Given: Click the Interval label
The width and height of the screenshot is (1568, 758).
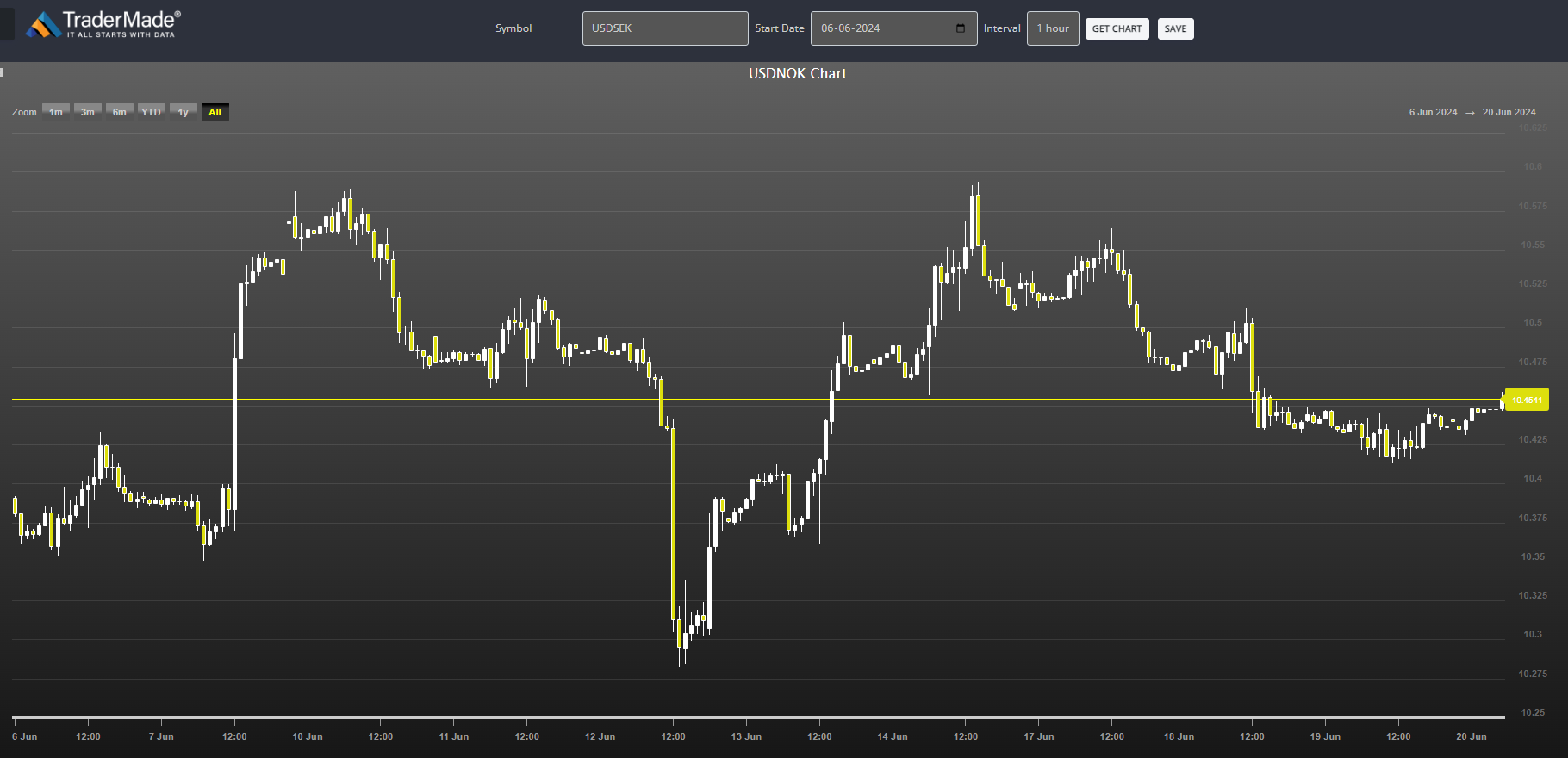Looking at the screenshot, I should tap(1002, 28).
